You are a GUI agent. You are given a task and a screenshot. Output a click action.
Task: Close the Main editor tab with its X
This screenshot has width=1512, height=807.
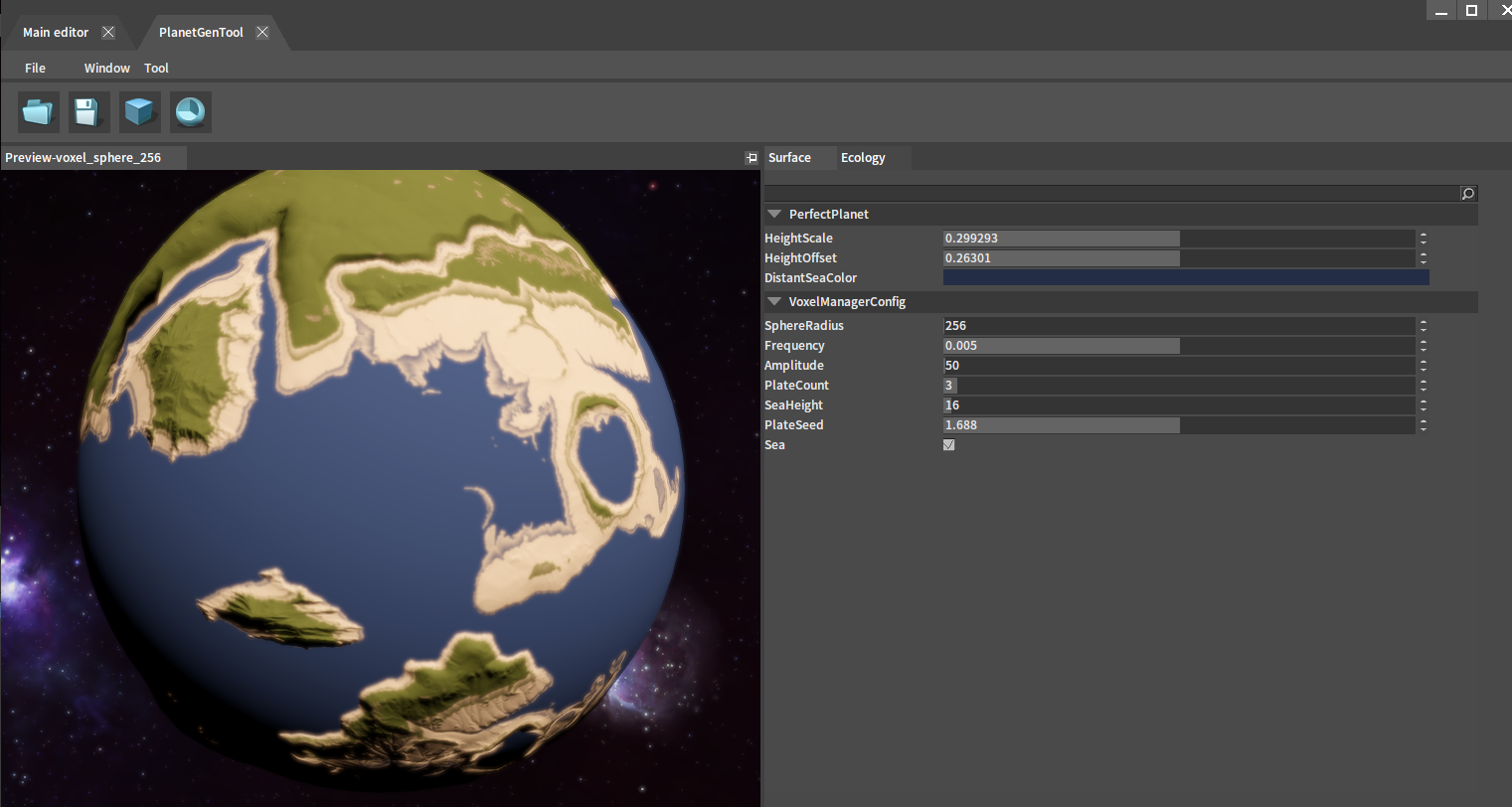point(108,32)
